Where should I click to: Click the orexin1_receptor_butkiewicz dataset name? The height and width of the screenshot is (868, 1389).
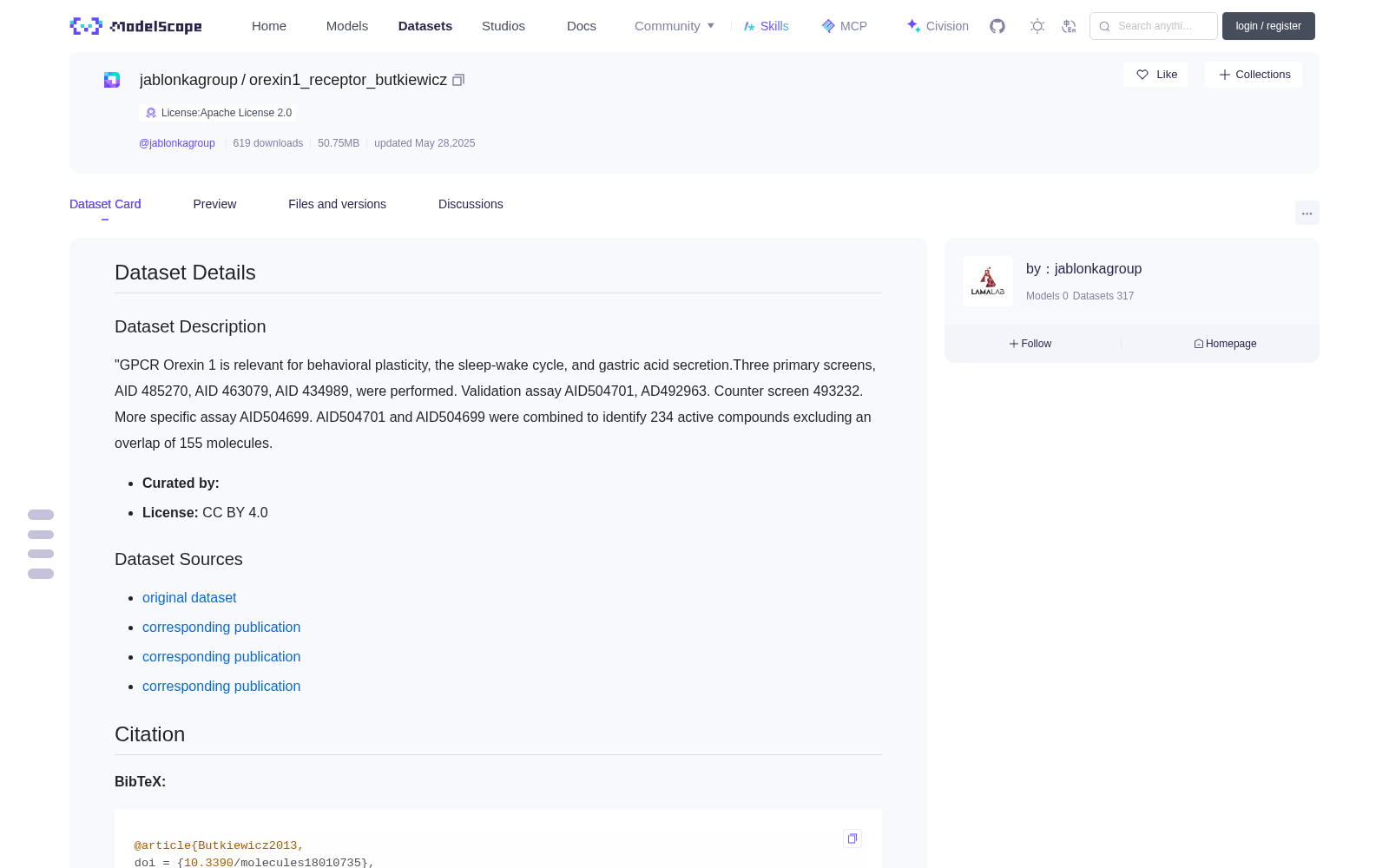348,80
